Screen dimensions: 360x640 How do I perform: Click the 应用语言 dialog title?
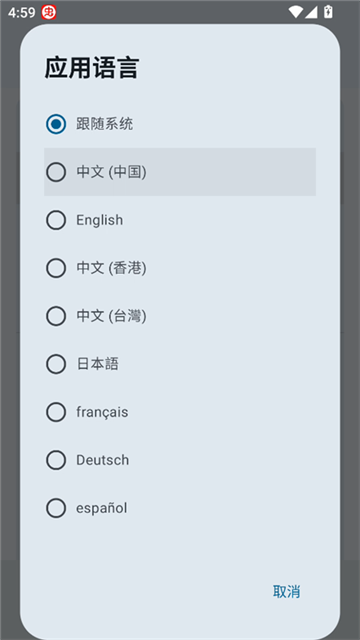pyautogui.click(x=92, y=68)
